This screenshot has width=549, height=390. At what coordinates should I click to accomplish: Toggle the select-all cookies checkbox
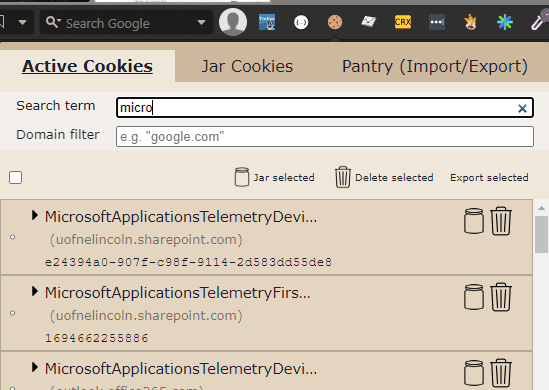15,177
